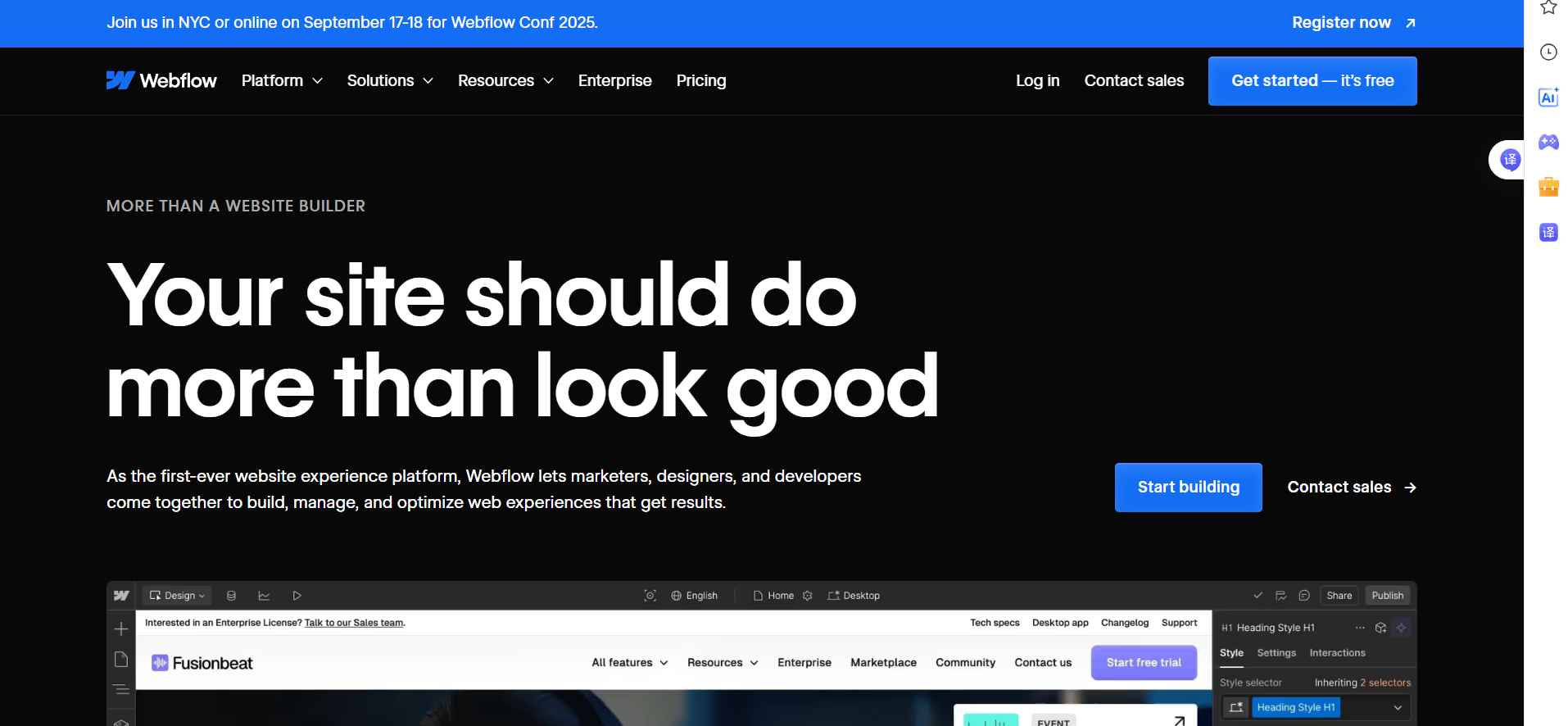Click Get started — it's free button
Image resolution: width=1568 pixels, height=726 pixels.
tap(1312, 81)
